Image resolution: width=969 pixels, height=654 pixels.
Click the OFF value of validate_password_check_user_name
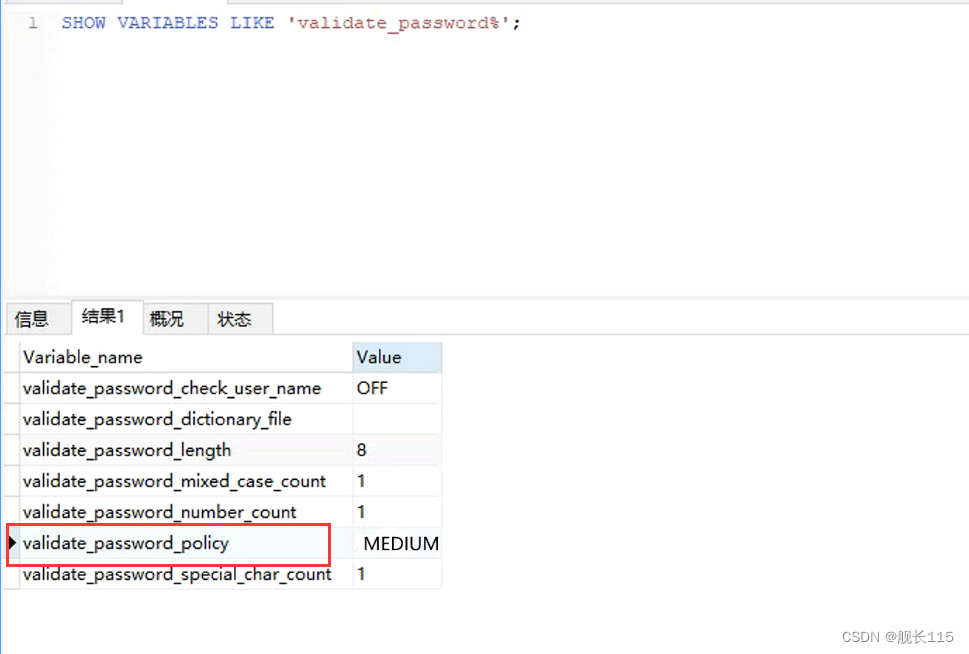pos(371,388)
